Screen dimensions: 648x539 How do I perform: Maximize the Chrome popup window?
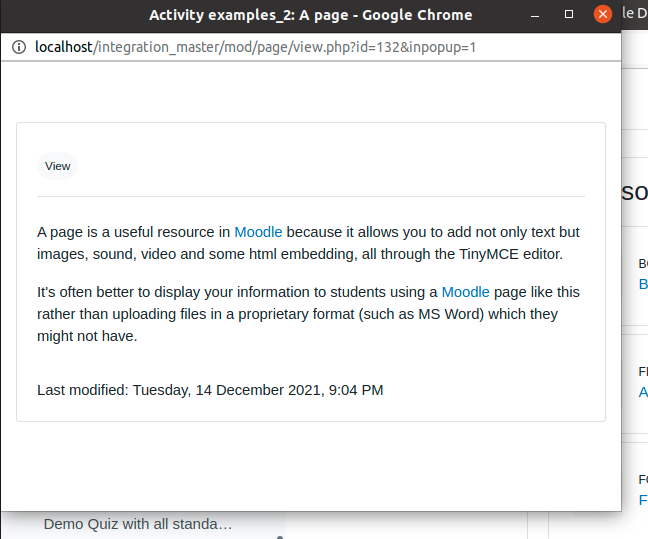[569, 14]
